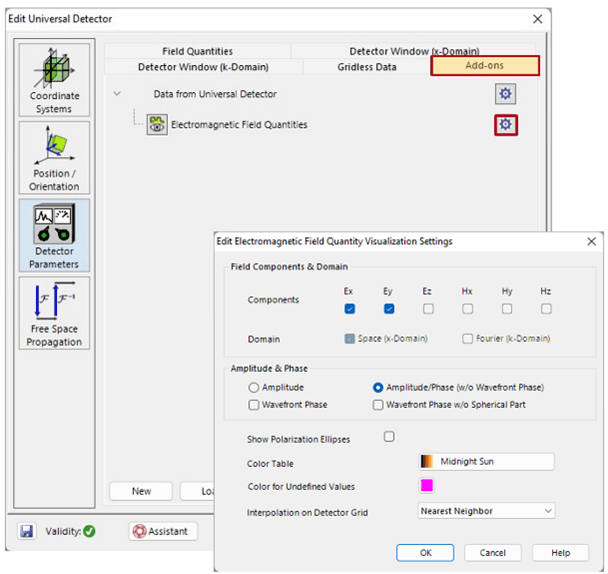This screenshot has height=574, width=608.
Task: Open the Coordinate Systems page
Action: 54,80
